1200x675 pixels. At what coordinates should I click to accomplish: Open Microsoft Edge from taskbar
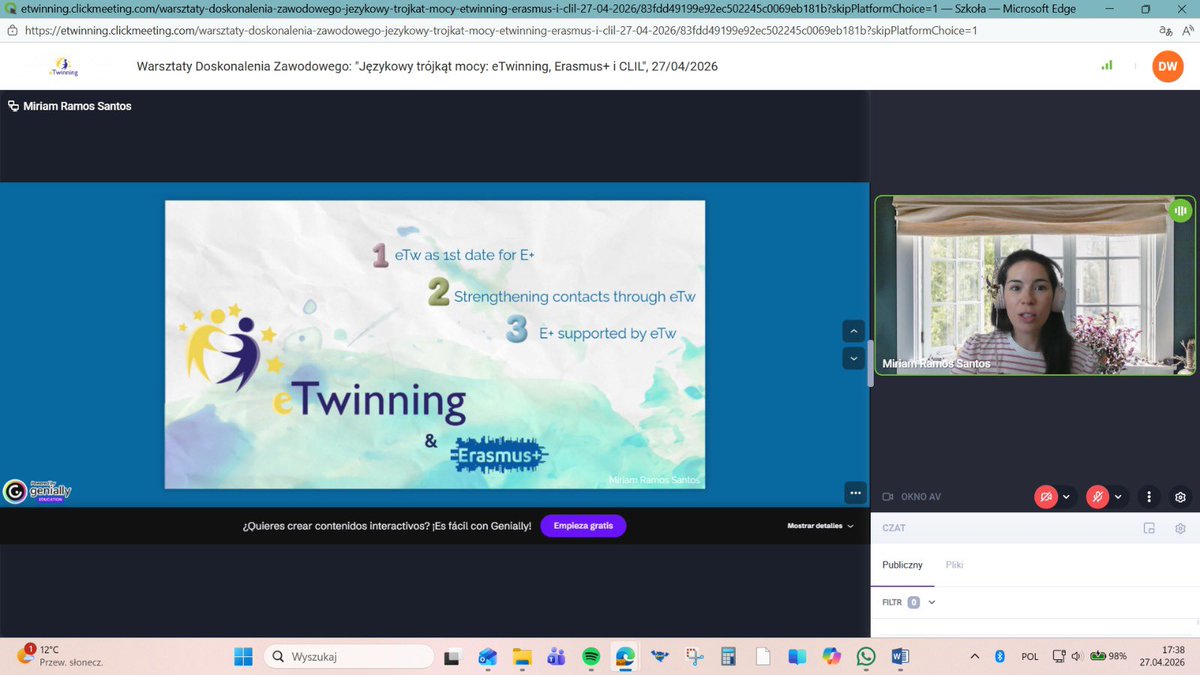[x=625, y=657]
